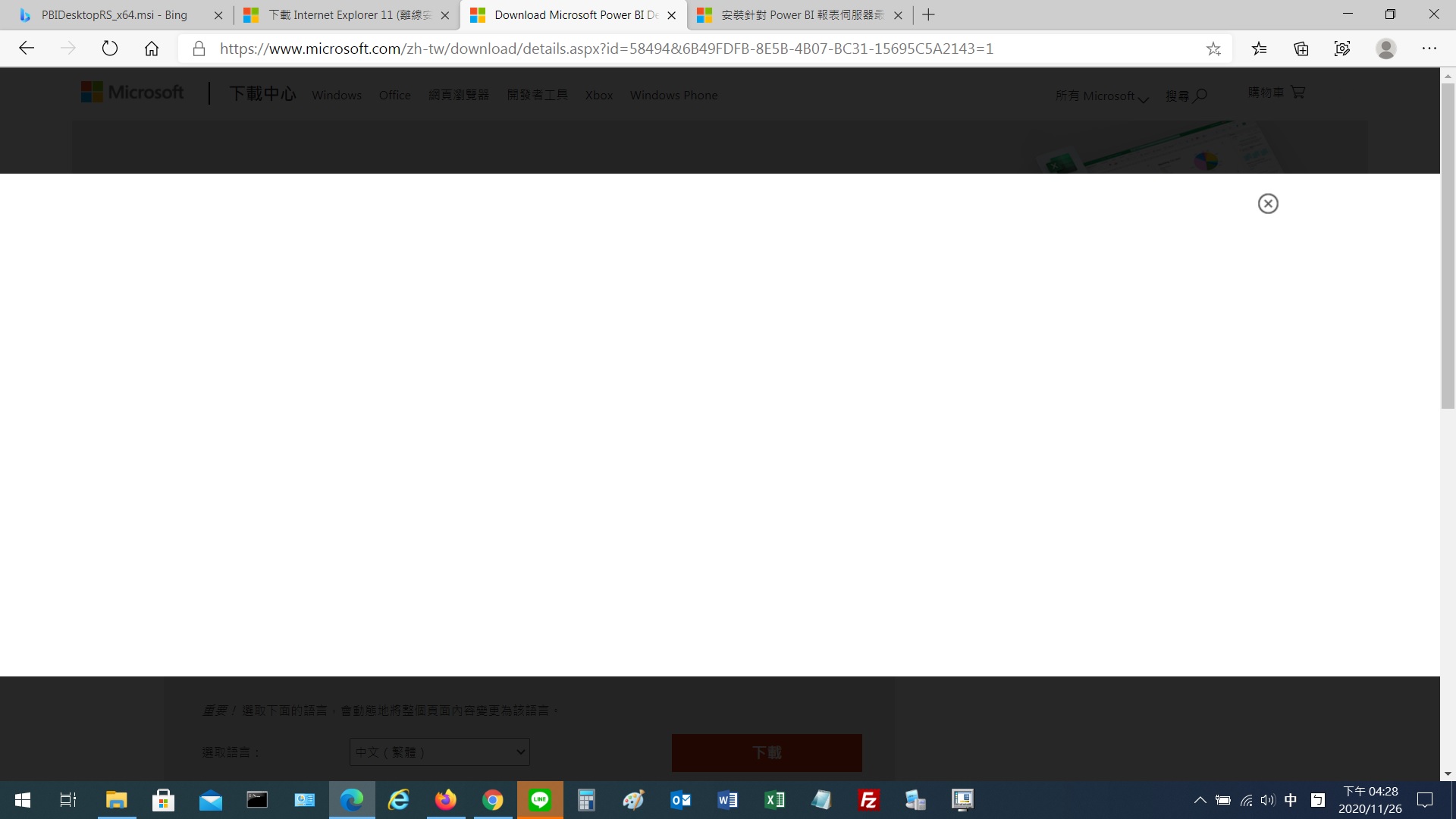This screenshot has height=819, width=1456.
Task: Switch to Power BI 報表伺服器 tab
Action: pos(800,15)
